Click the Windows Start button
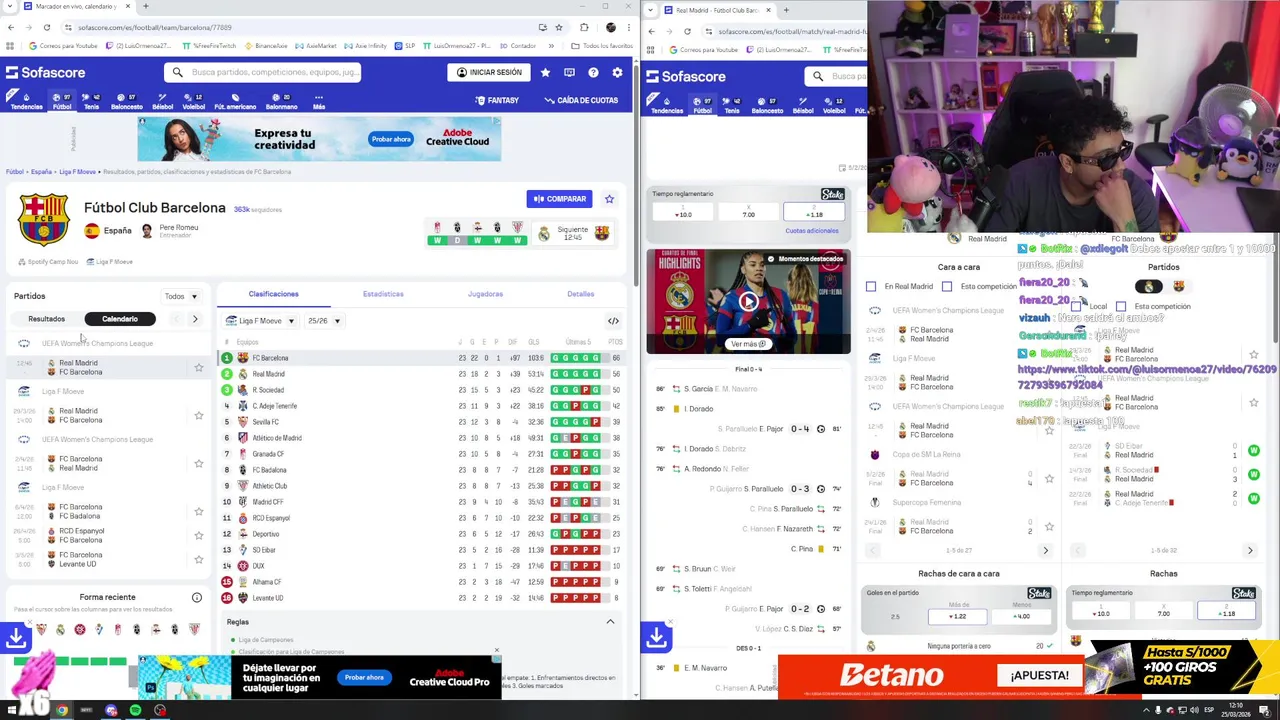 pos(14,710)
